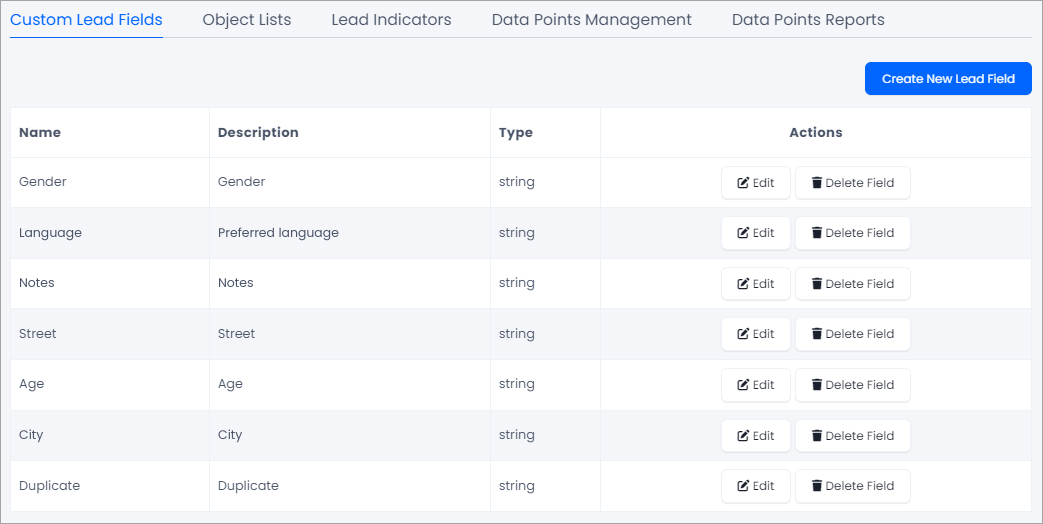
Task: Switch to the Object Lists tab
Action: [247, 20]
